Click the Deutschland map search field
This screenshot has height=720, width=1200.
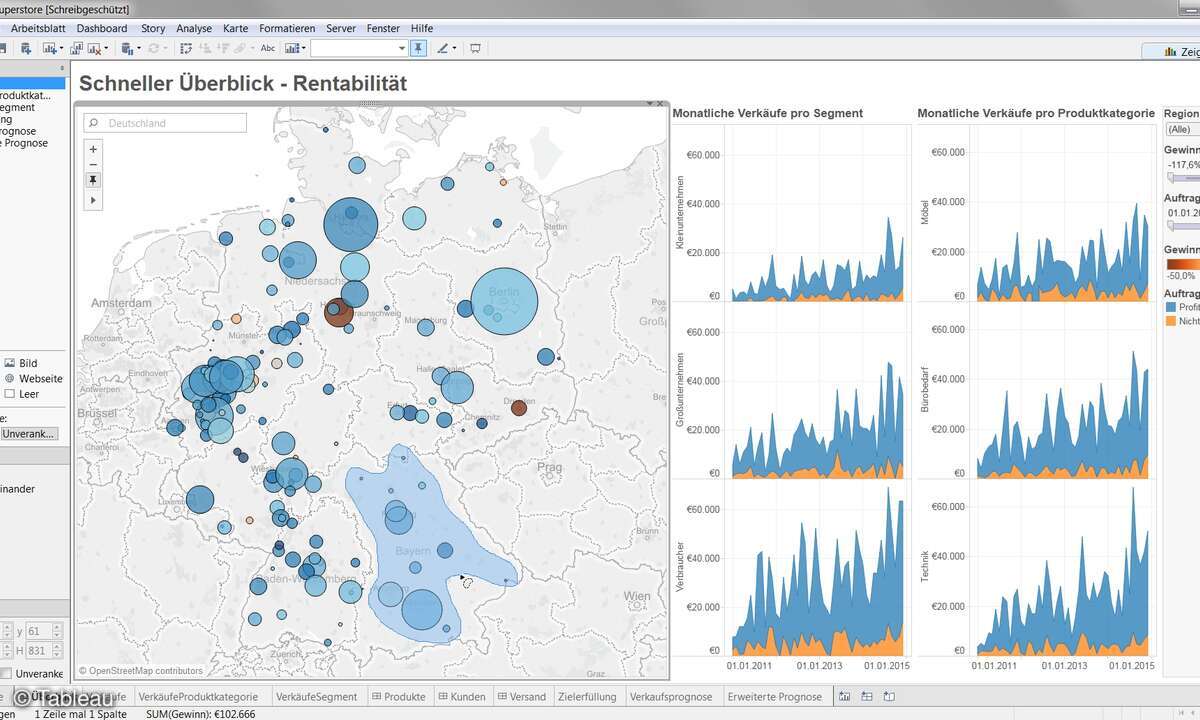click(165, 123)
